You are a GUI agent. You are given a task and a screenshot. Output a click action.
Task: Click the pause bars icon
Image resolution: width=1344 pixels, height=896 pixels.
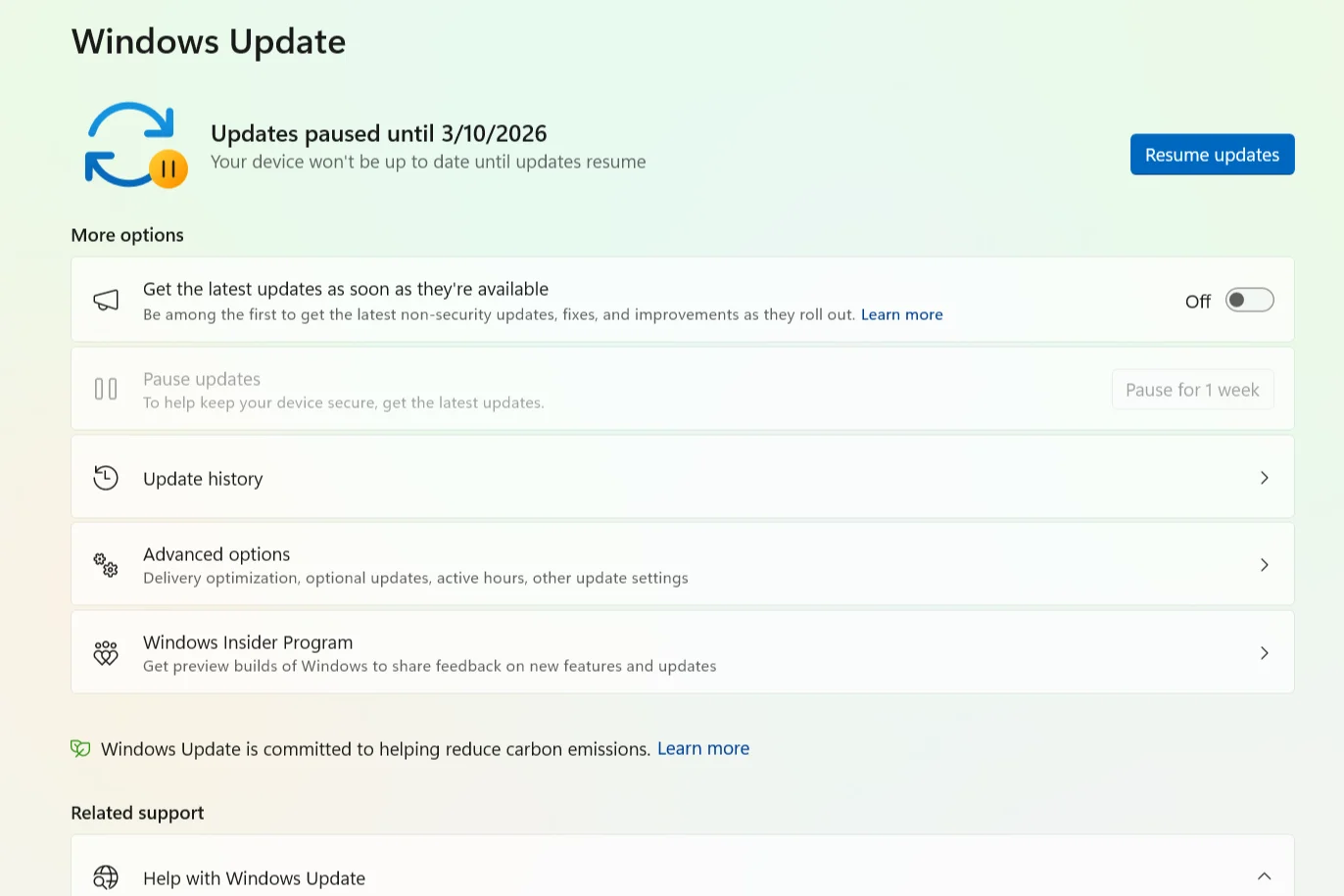[x=106, y=389]
